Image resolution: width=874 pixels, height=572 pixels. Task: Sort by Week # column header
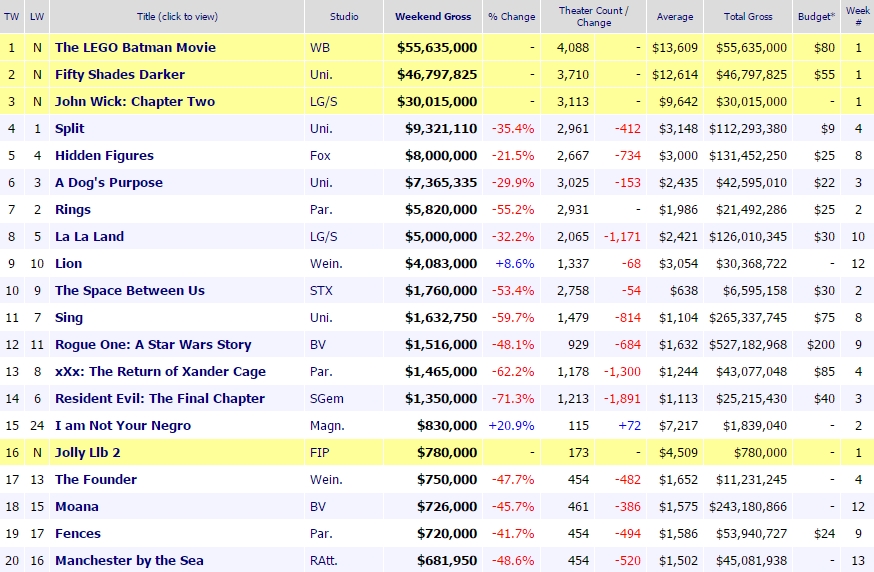(x=858, y=17)
